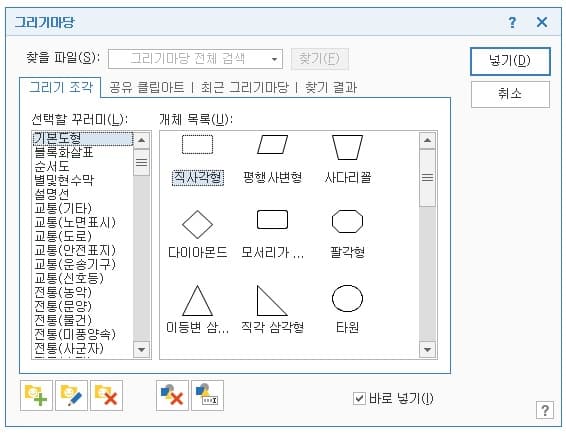Select the 타원 ellipse shape

pos(347,298)
